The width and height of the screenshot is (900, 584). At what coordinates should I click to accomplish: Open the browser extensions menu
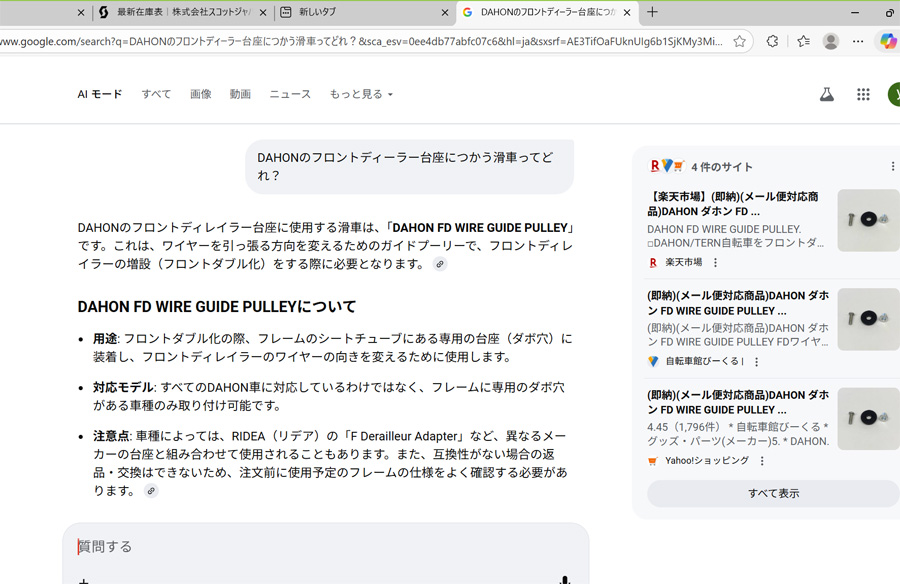coord(772,42)
